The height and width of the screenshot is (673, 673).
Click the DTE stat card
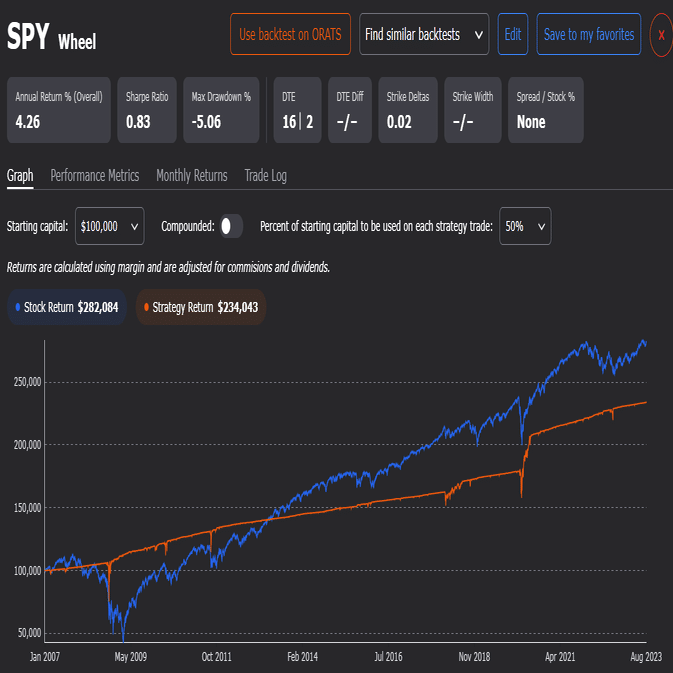tap(297, 110)
